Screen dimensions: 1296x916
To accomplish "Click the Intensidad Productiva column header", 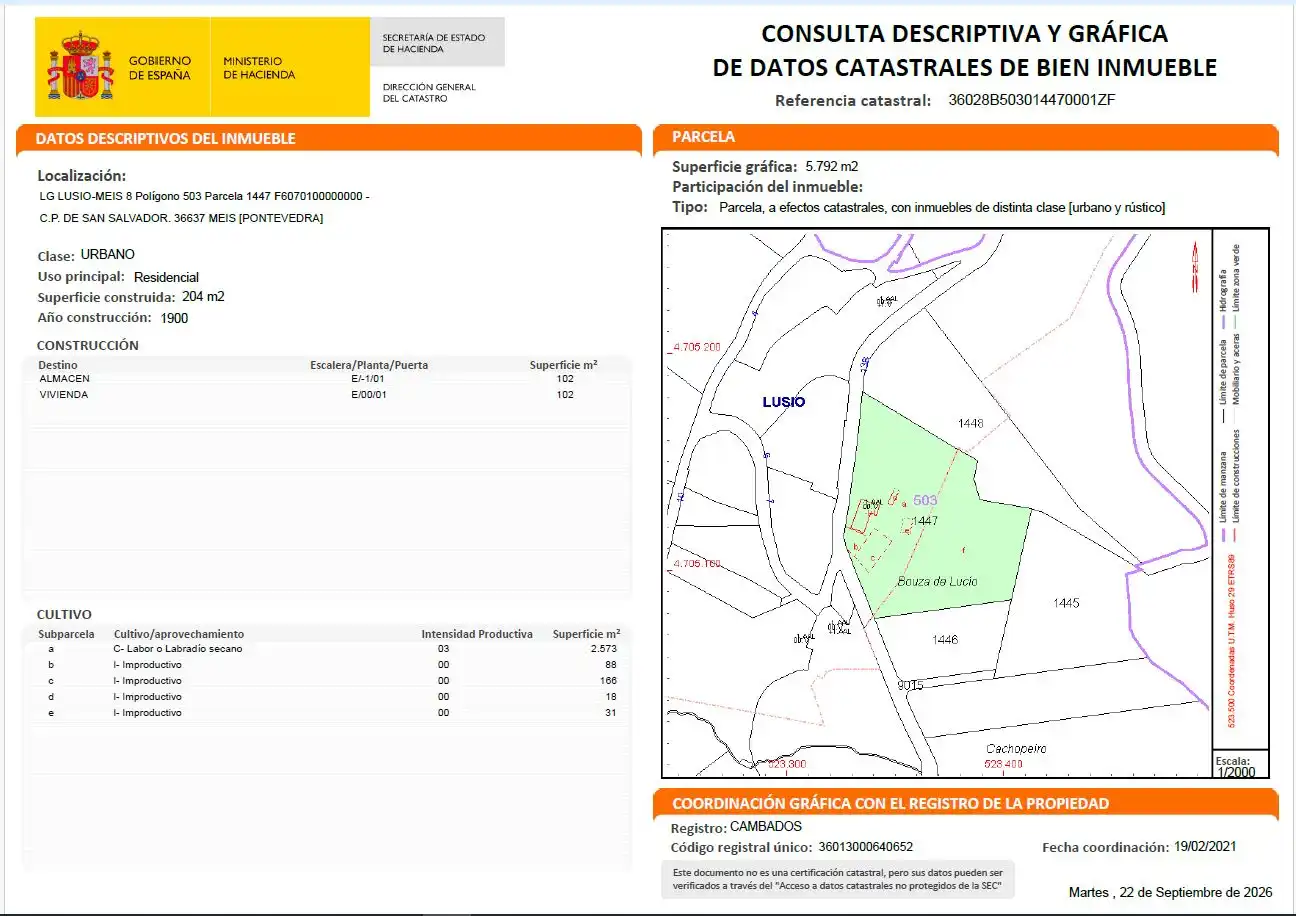I will pyautogui.click(x=477, y=634).
